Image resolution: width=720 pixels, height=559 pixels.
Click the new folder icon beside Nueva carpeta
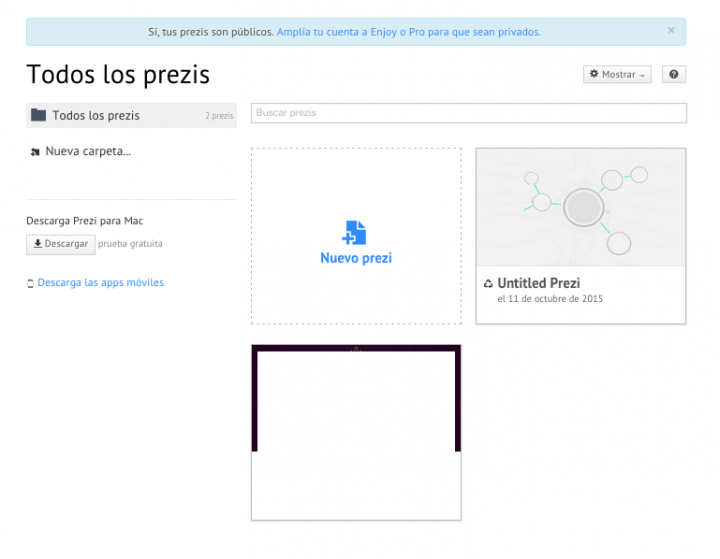(35, 153)
